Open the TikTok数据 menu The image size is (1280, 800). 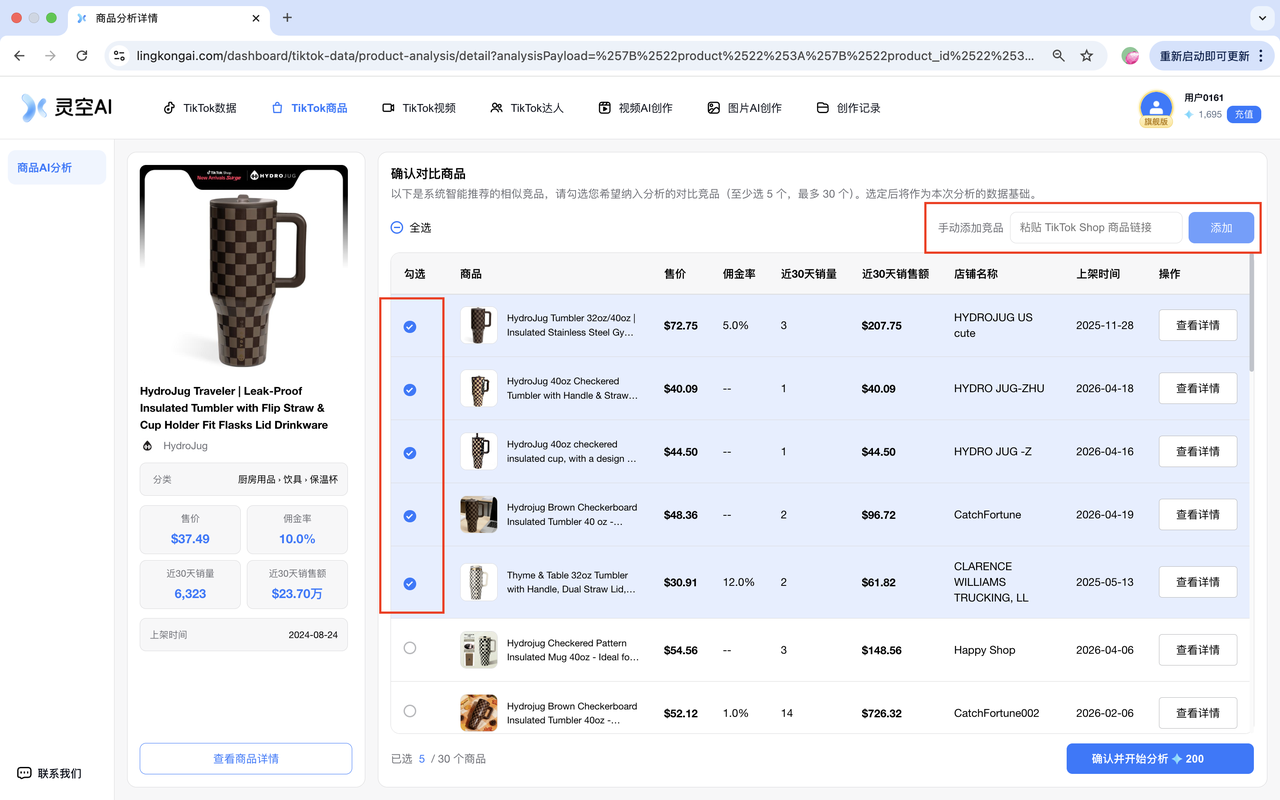pos(200,108)
